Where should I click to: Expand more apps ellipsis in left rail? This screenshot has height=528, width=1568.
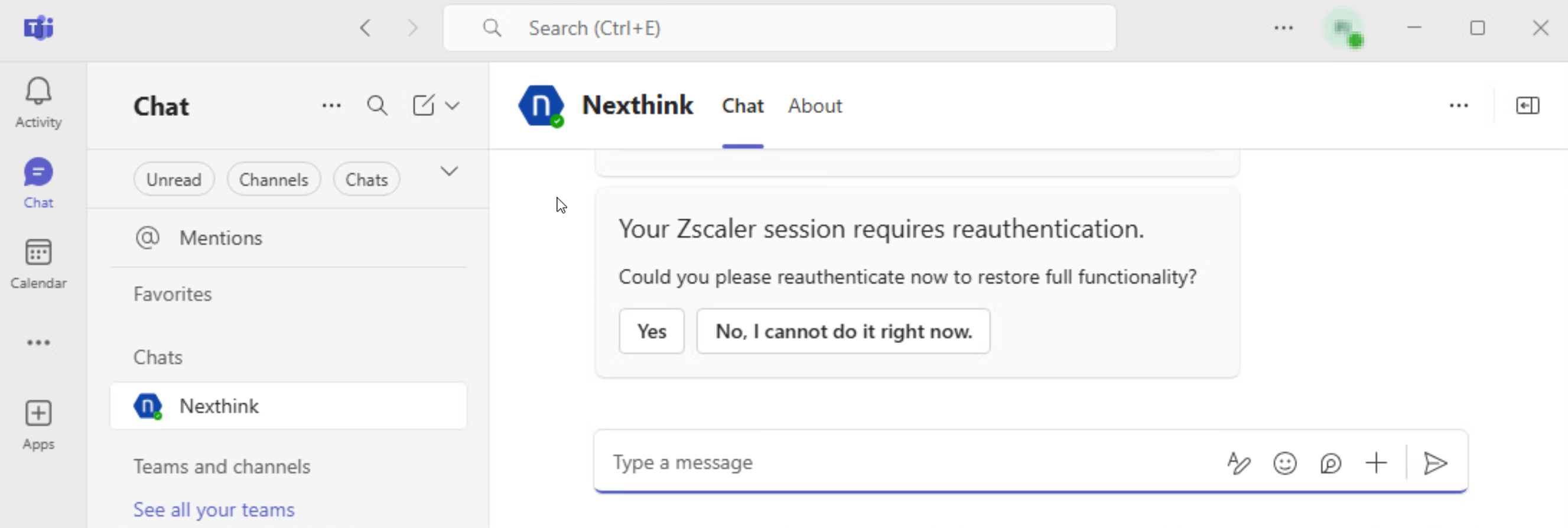click(x=38, y=342)
